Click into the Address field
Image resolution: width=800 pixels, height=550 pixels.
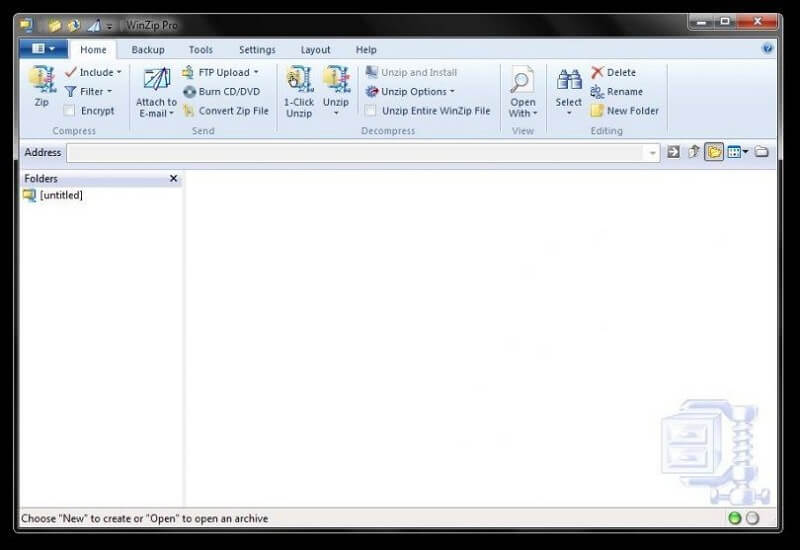(355, 153)
